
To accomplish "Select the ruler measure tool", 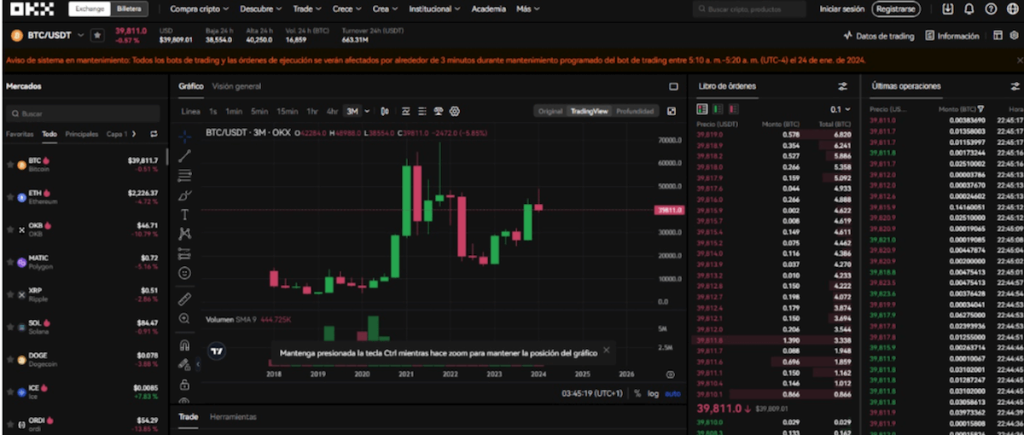I will click(x=185, y=299).
